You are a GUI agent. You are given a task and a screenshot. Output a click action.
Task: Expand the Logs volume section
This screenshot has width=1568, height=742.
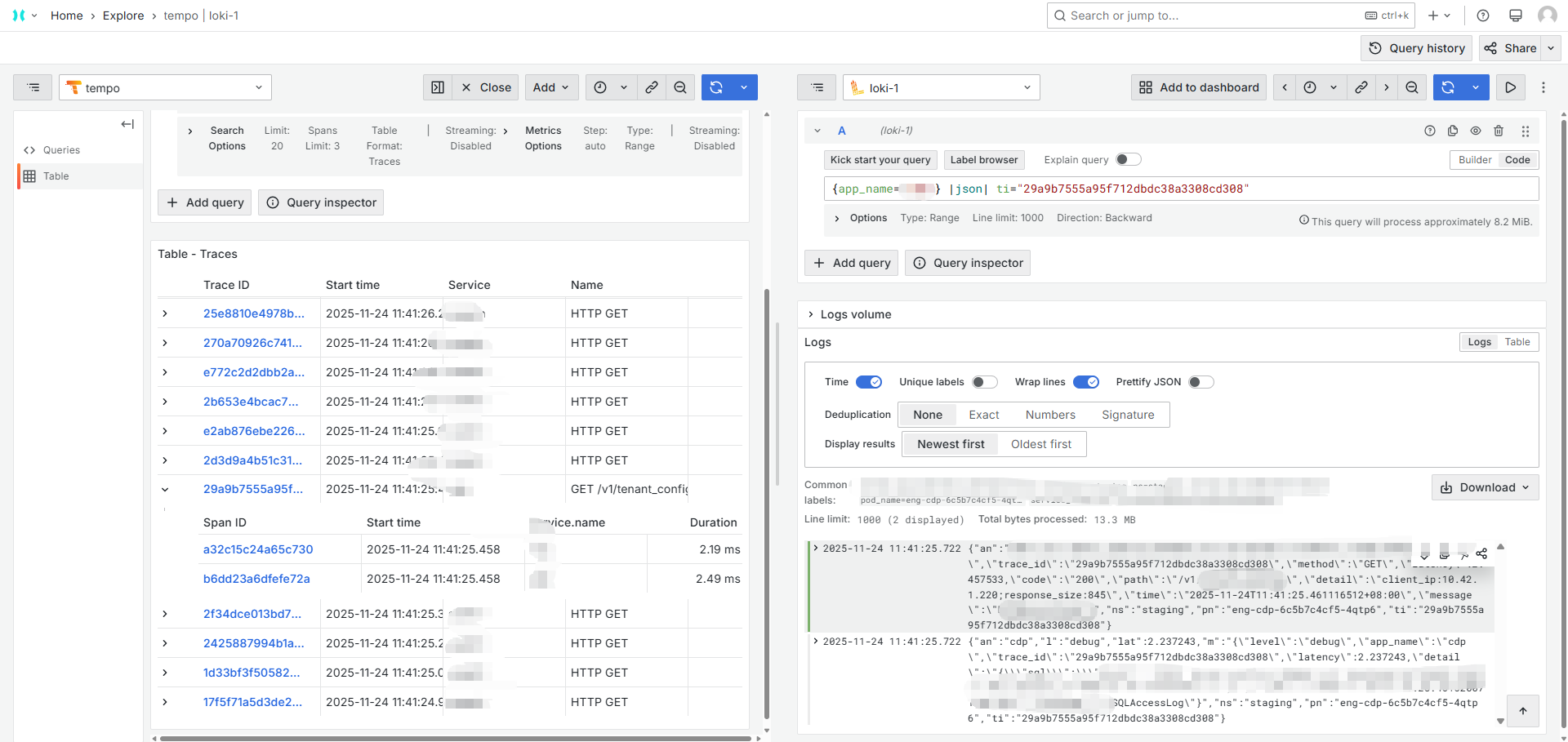pos(811,314)
